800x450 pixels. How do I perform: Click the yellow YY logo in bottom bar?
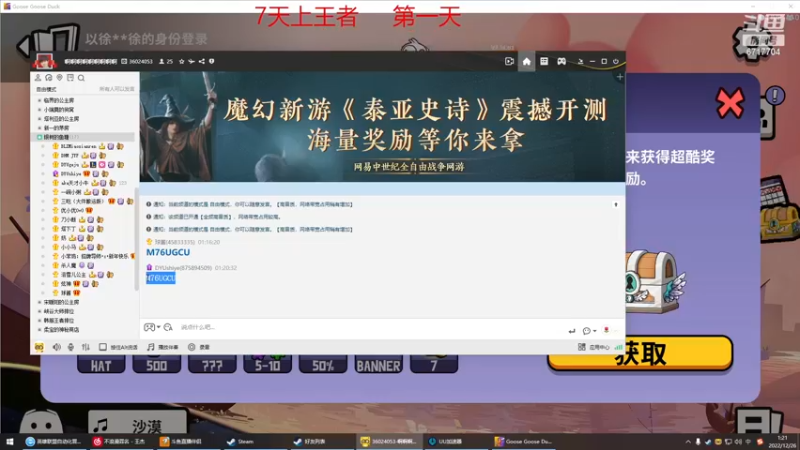point(39,347)
